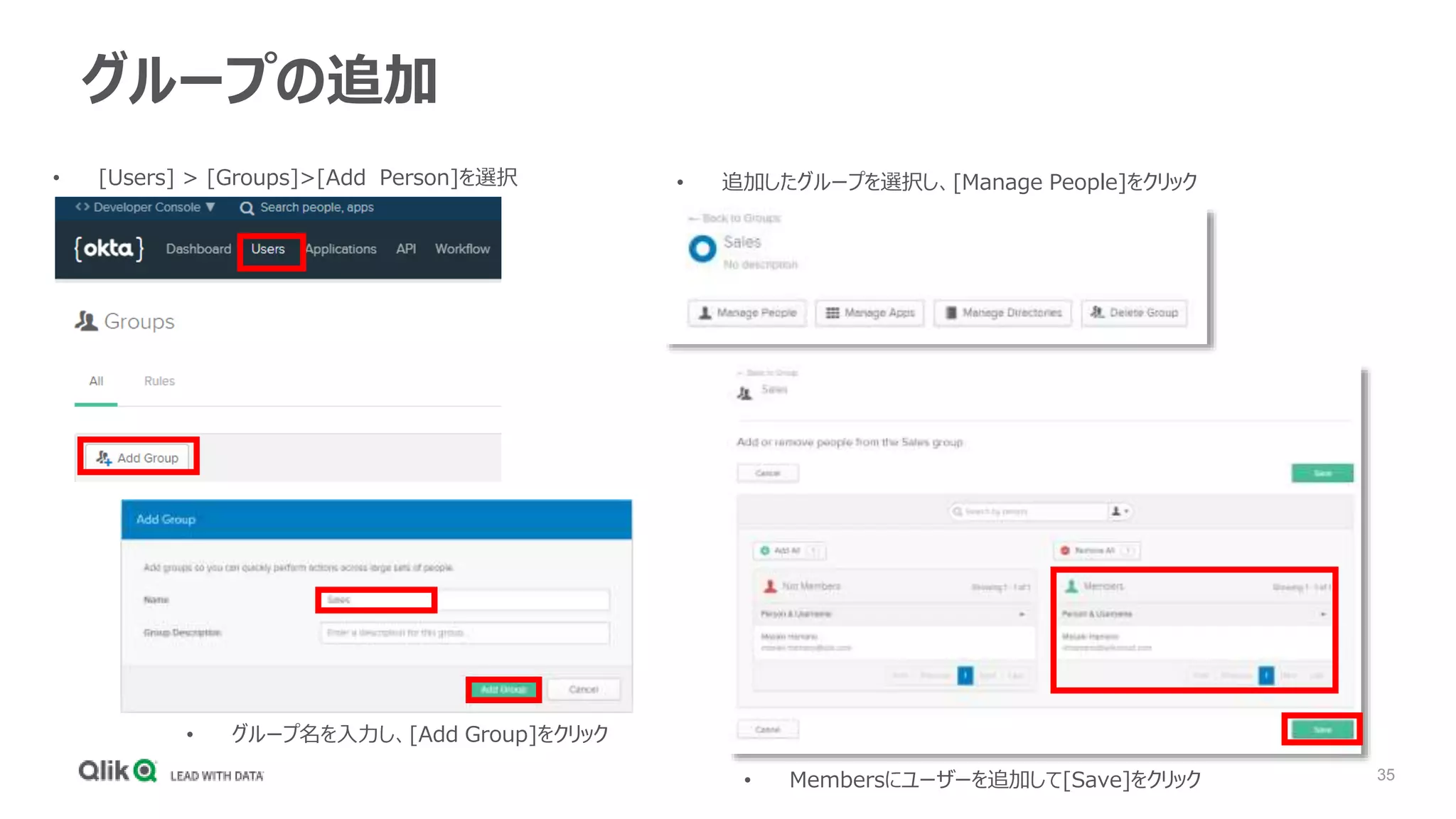The height and width of the screenshot is (819, 1456).
Task: Click the small Sales group icon
Action: pos(744,393)
